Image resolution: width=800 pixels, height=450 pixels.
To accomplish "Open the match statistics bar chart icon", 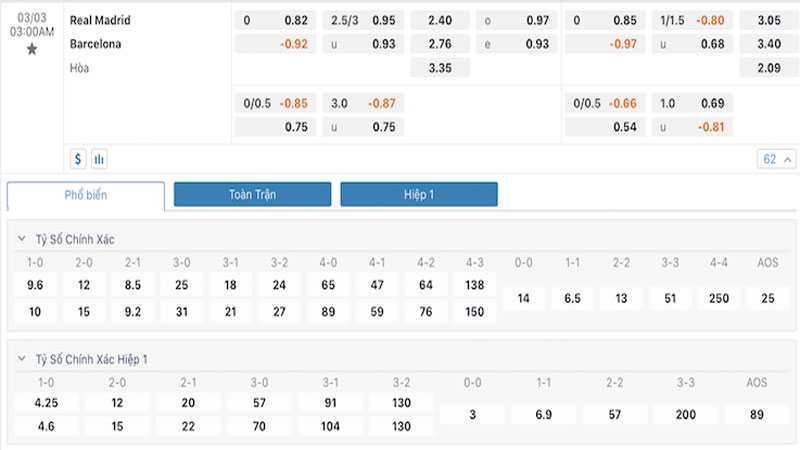I will tap(99, 159).
